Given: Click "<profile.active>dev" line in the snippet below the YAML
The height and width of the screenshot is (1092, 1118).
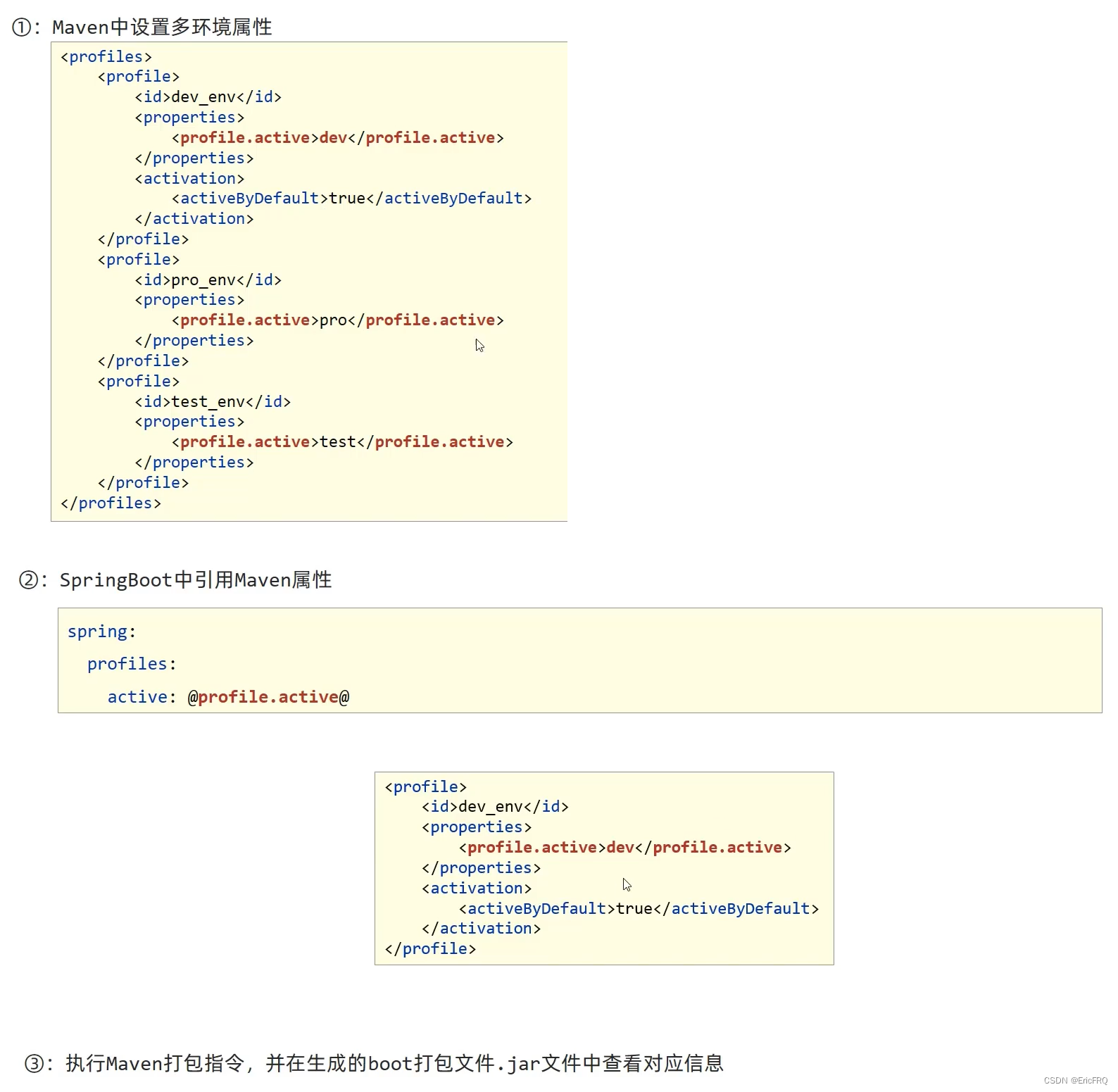Looking at the screenshot, I should 625,847.
